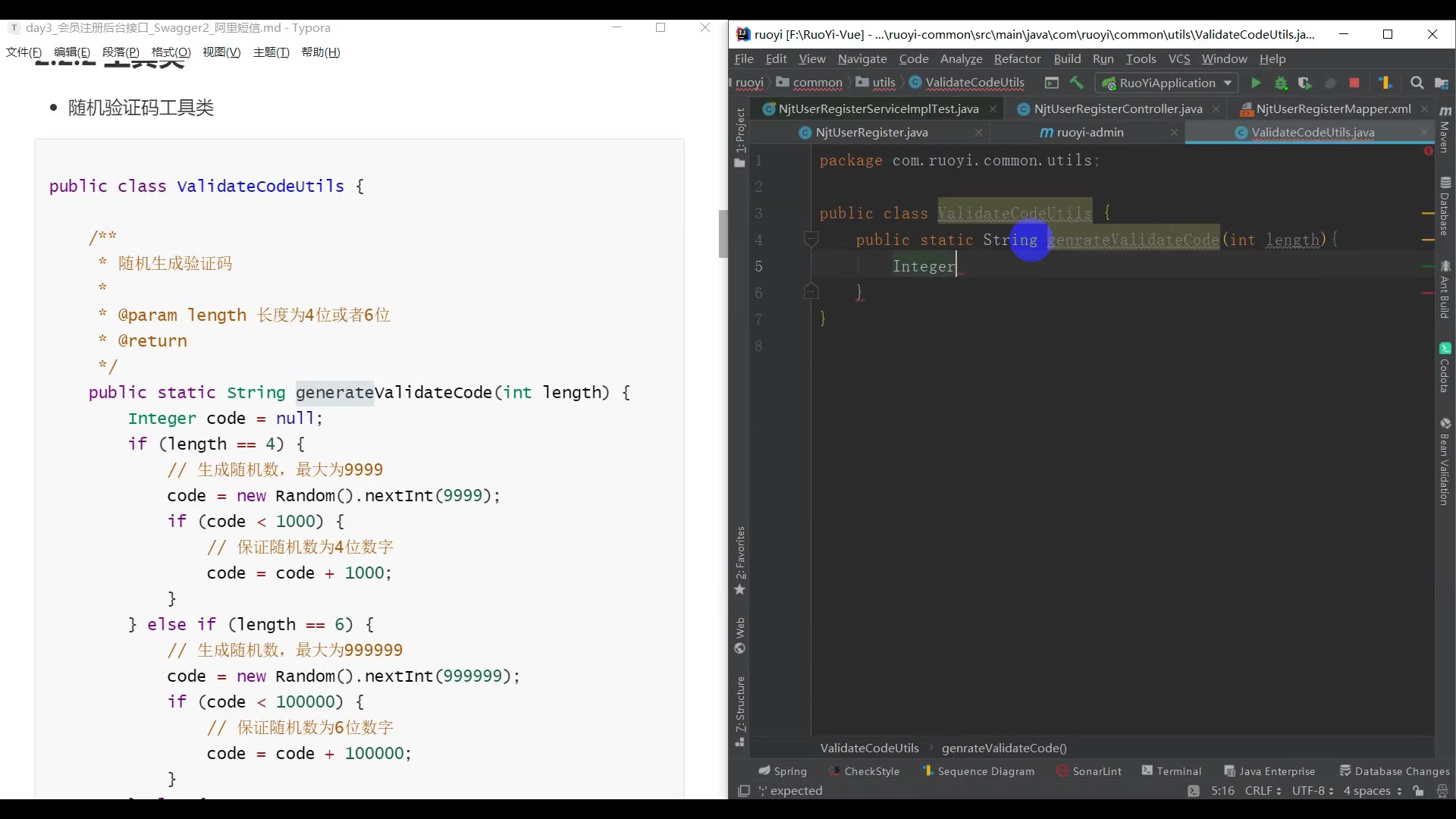Place cursor after 'Integer' on line 5
Image resolution: width=1456 pixels, height=819 pixels.
(957, 267)
